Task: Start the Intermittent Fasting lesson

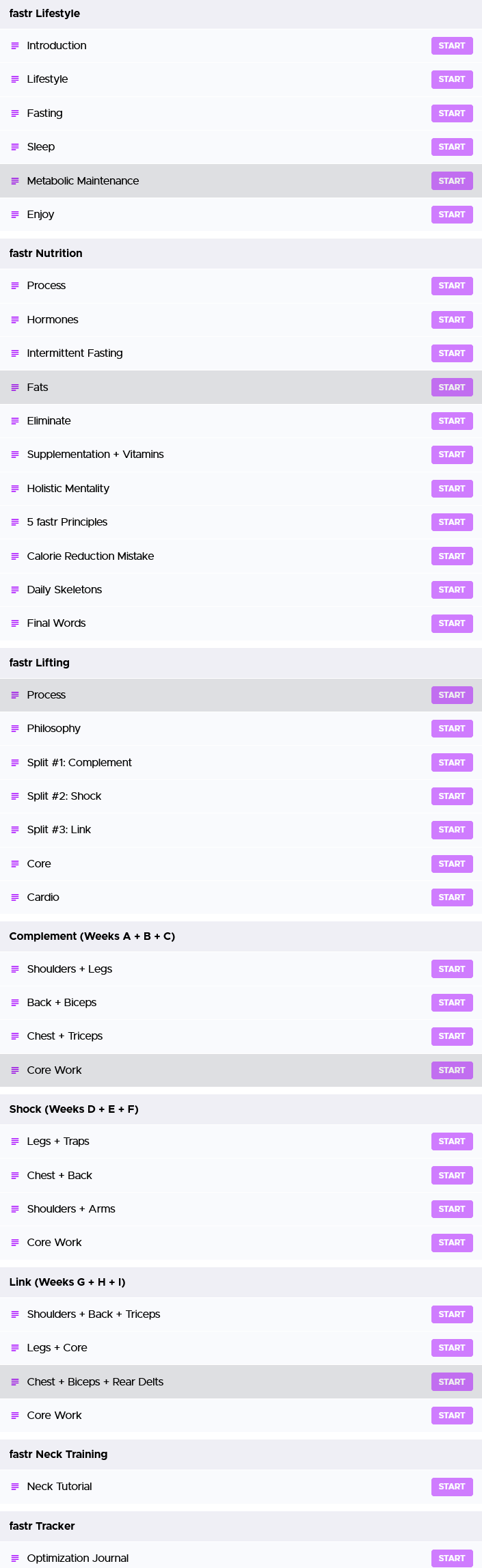Action: click(452, 353)
